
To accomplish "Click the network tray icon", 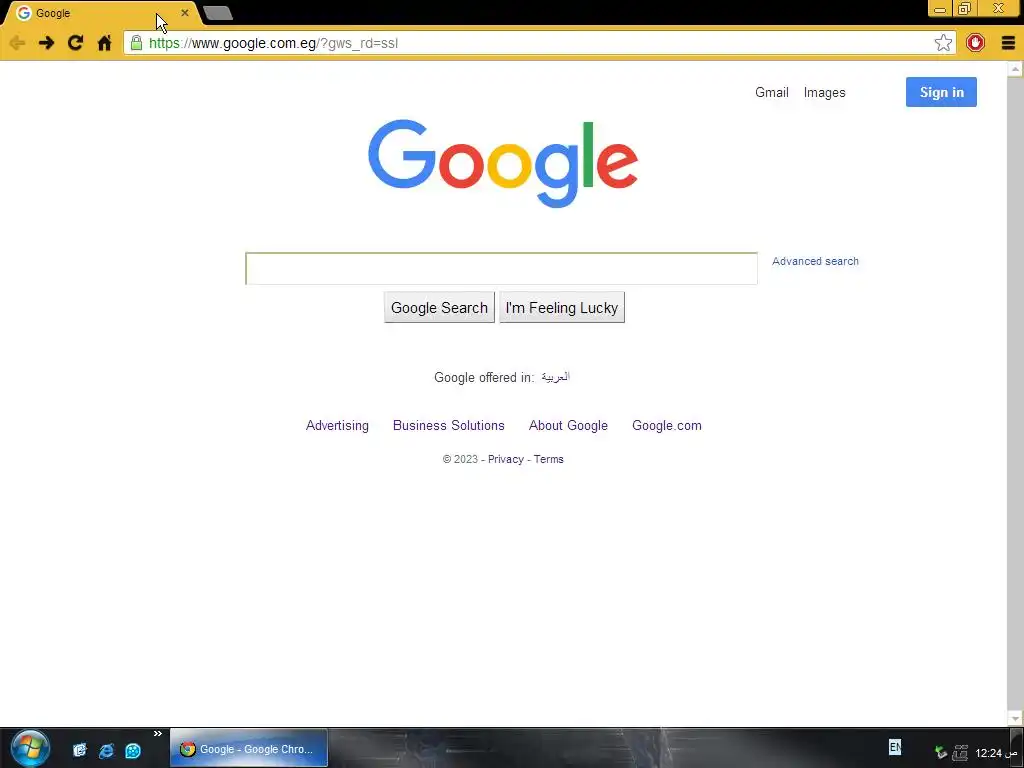I will 960,752.
